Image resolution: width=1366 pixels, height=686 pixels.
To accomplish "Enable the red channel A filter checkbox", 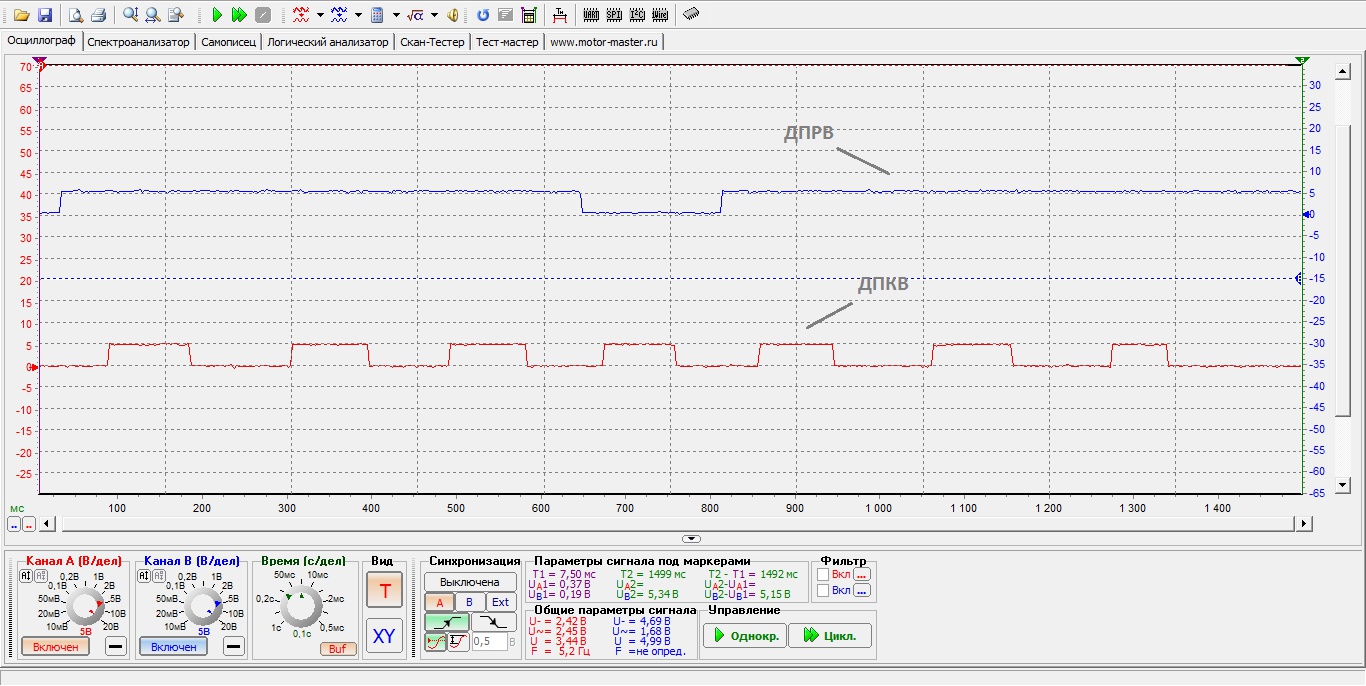I will pos(823,575).
